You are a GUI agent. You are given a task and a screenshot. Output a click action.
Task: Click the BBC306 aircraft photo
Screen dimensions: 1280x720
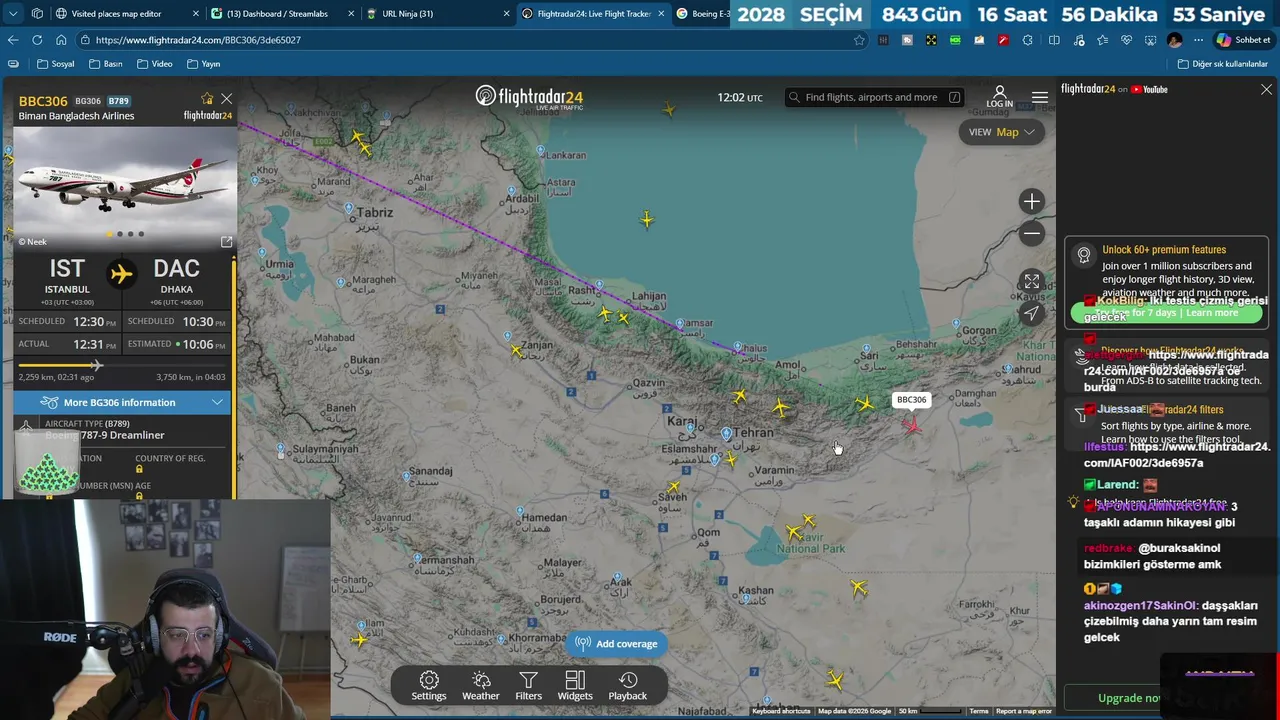123,187
